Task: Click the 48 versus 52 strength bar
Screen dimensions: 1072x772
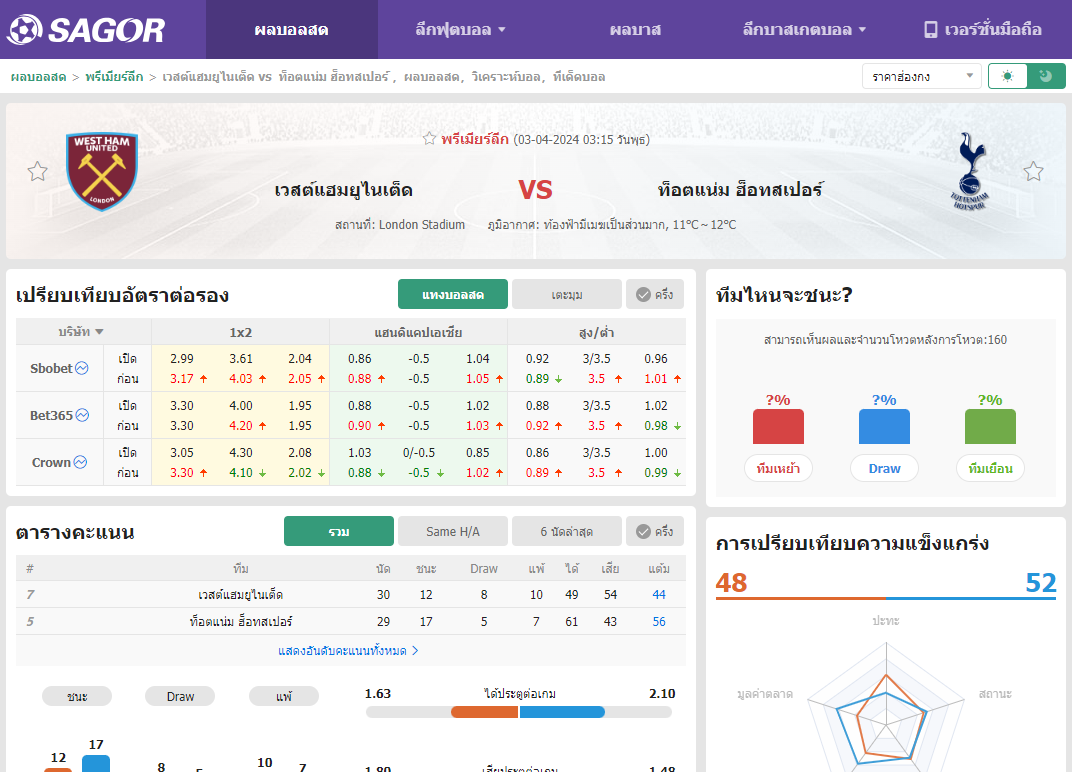Action: [886, 598]
